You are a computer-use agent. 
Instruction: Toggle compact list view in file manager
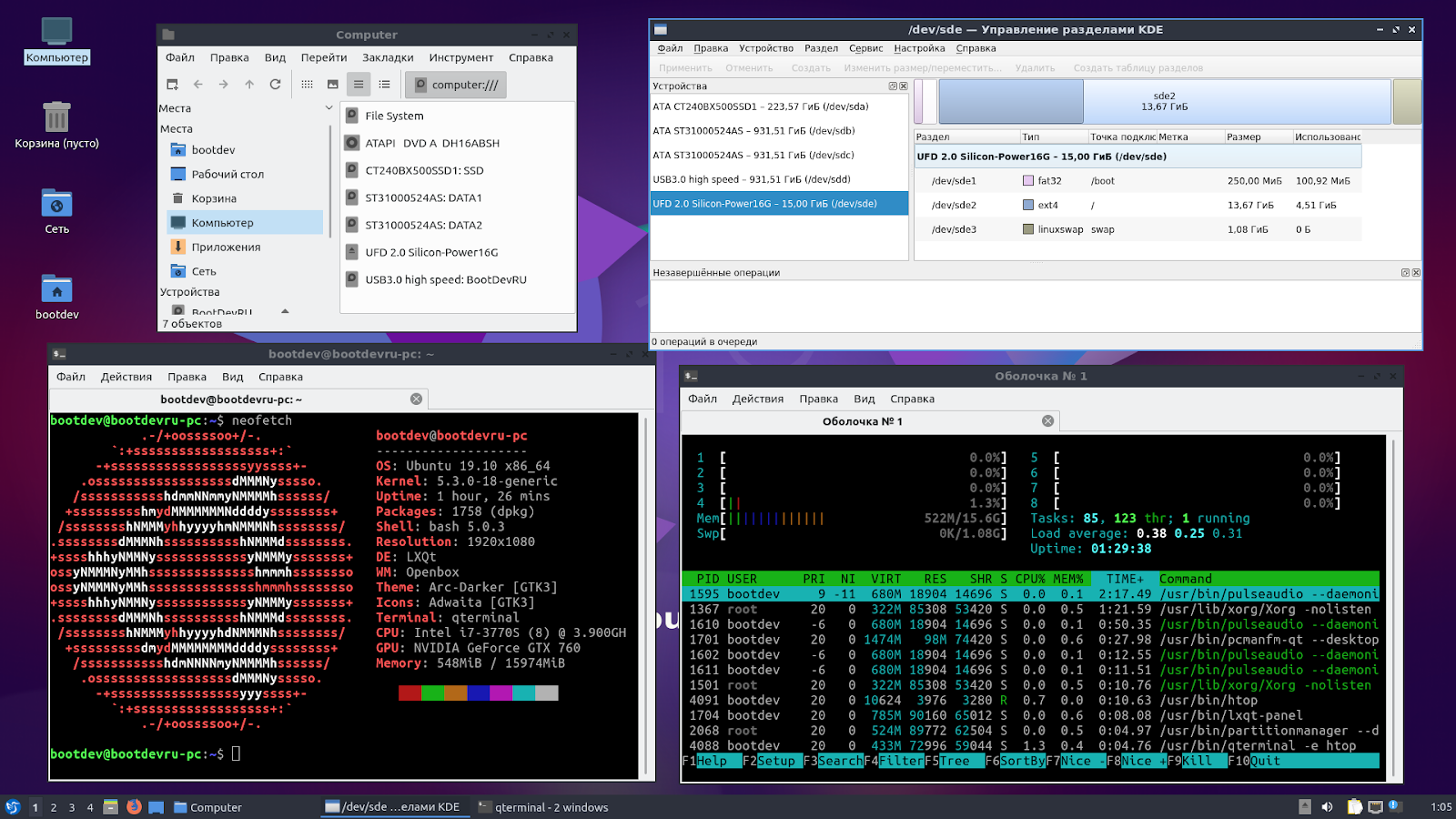tap(359, 85)
